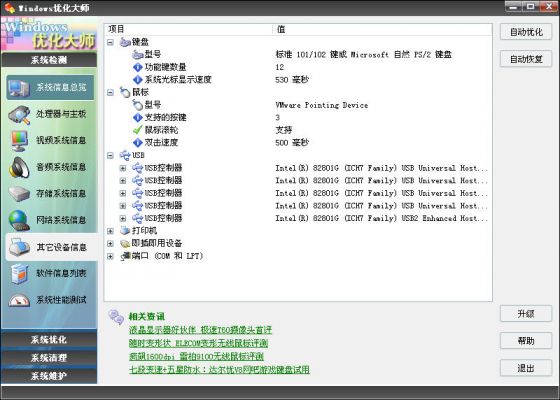Select the function key count value '12'

pos(280,67)
